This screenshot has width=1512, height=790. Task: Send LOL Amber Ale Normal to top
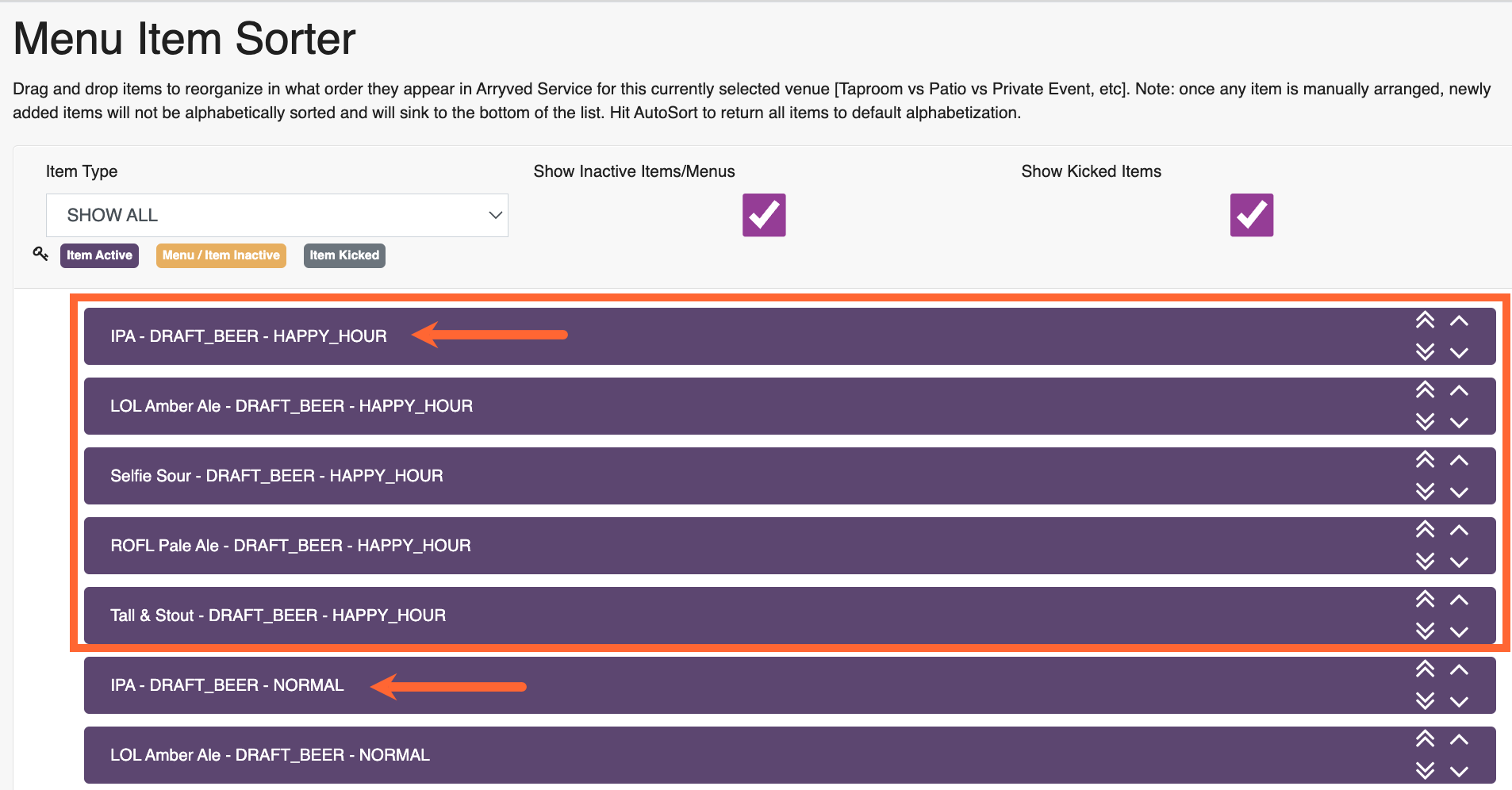click(1425, 739)
